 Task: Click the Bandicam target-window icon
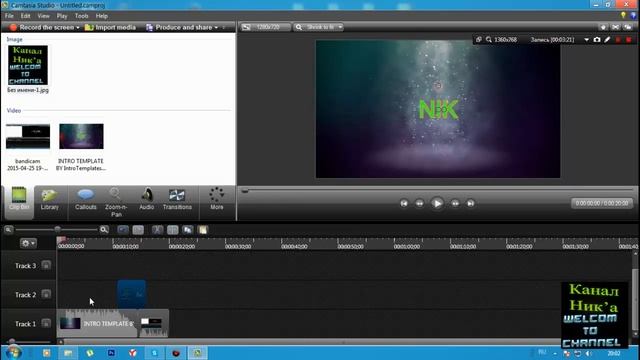(478, 40)
